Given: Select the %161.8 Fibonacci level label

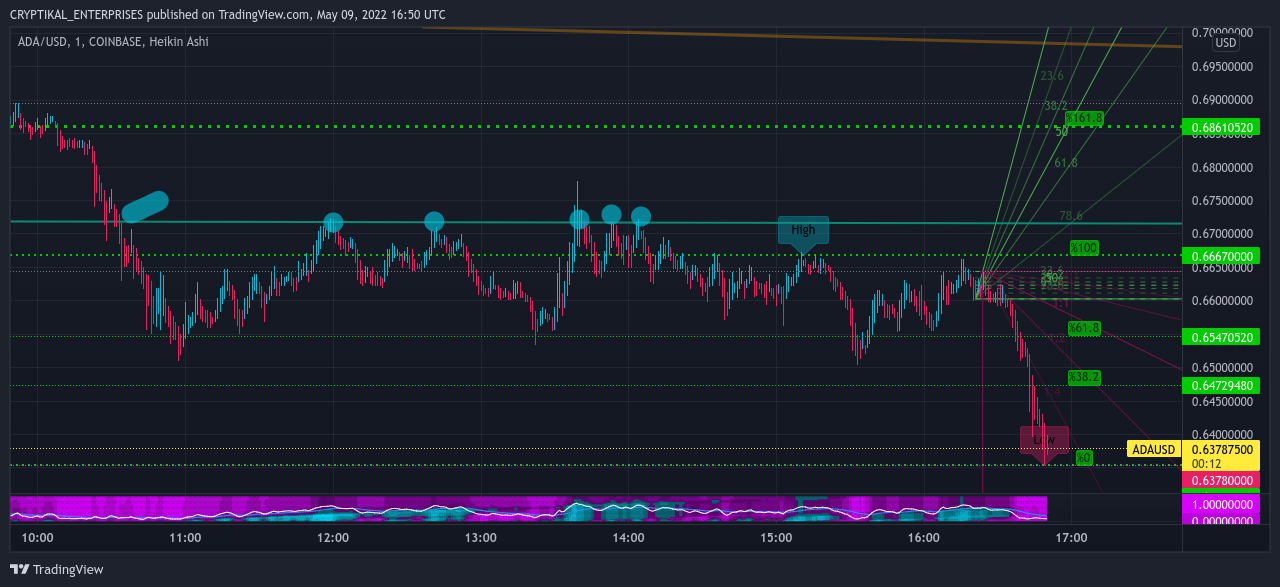Looking at the screenshot, I should 1084,118.
